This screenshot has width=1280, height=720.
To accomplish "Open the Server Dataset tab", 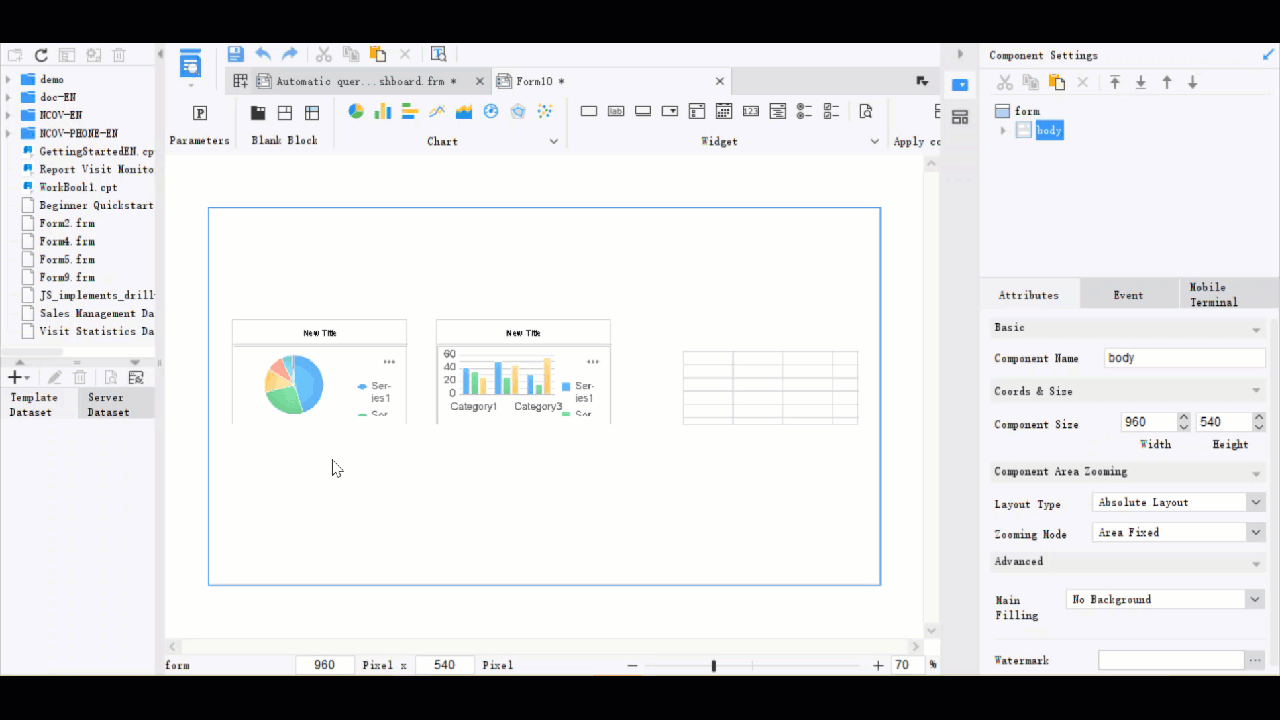I will tap(116, 404).
